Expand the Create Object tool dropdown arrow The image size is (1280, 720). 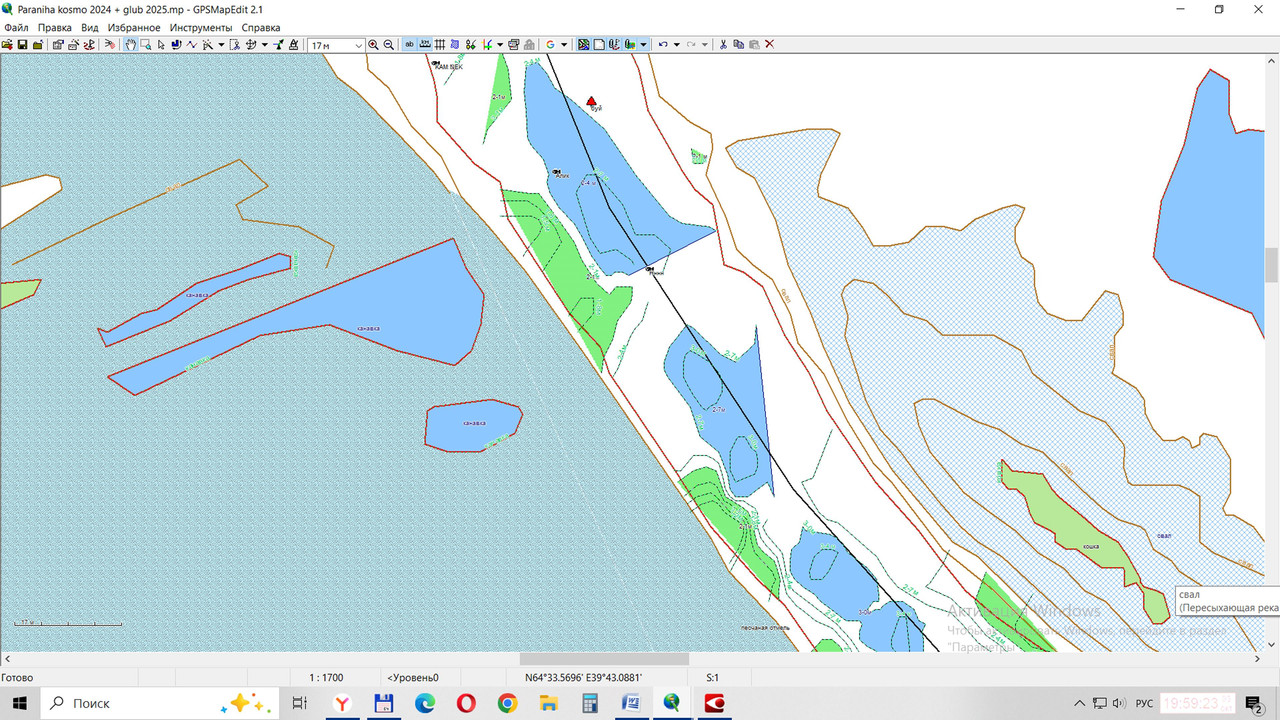(221, 45)
